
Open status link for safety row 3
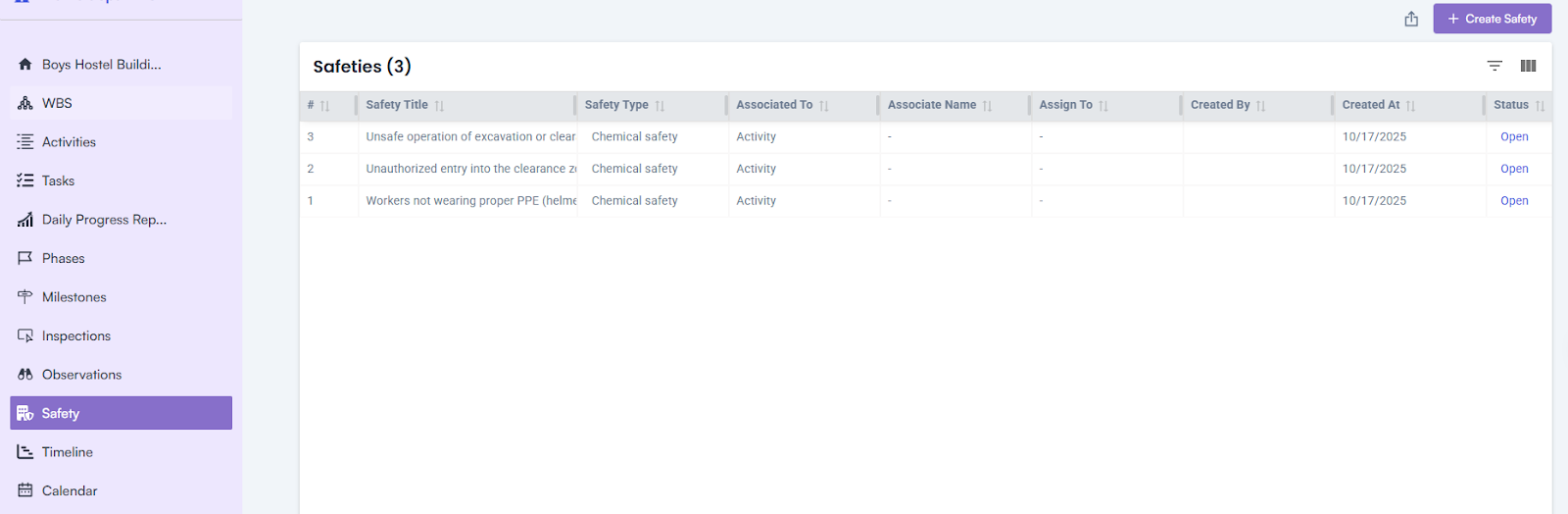click(1514, 137)
